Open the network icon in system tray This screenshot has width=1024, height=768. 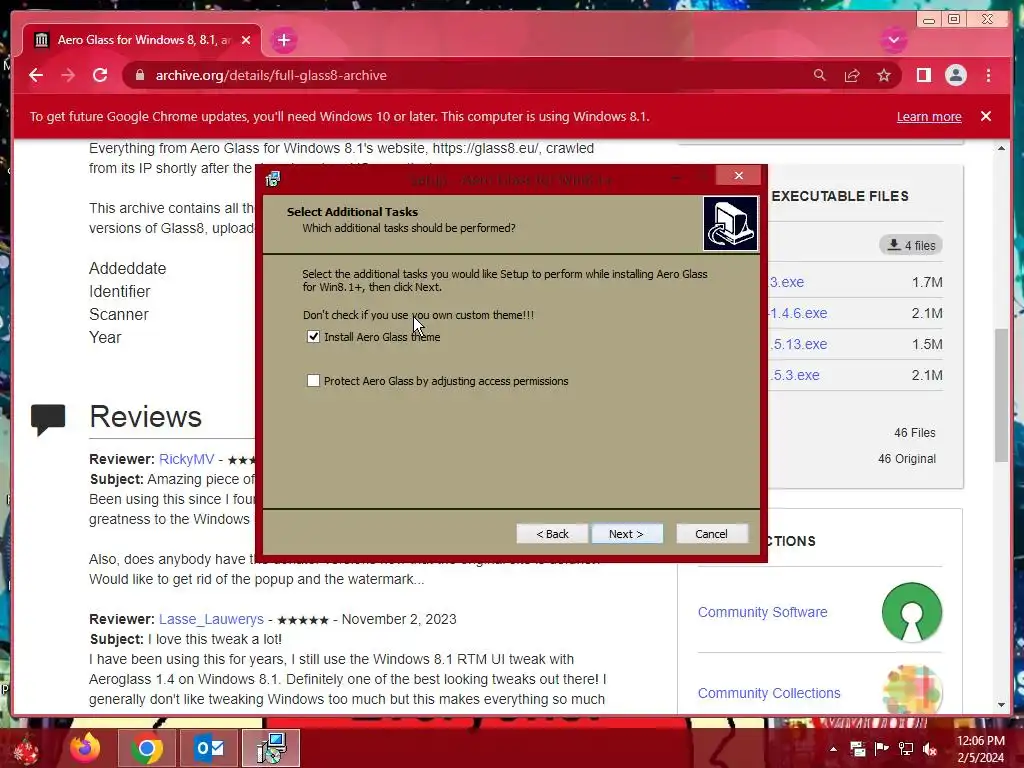pos(905,749)
